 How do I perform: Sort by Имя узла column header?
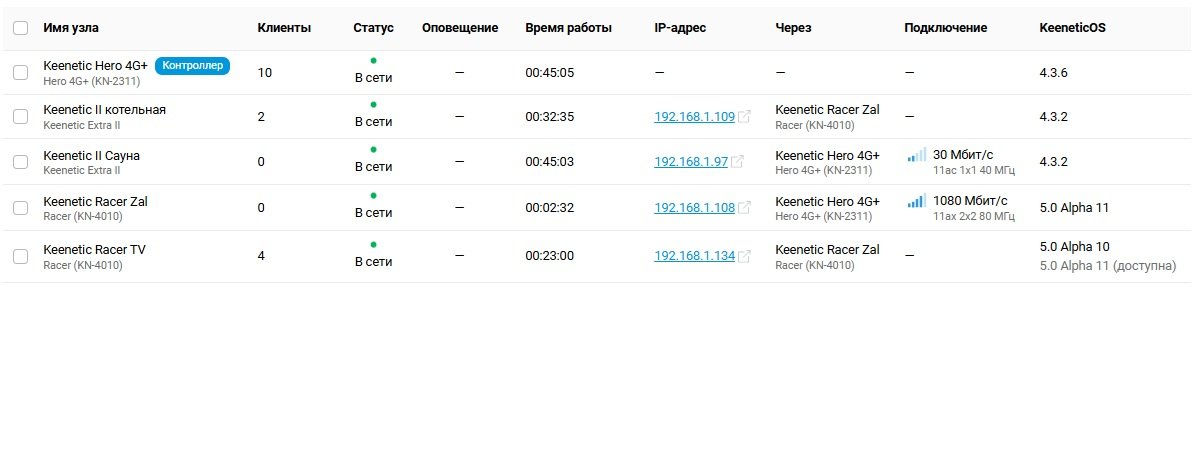click(x=71, y=28)
